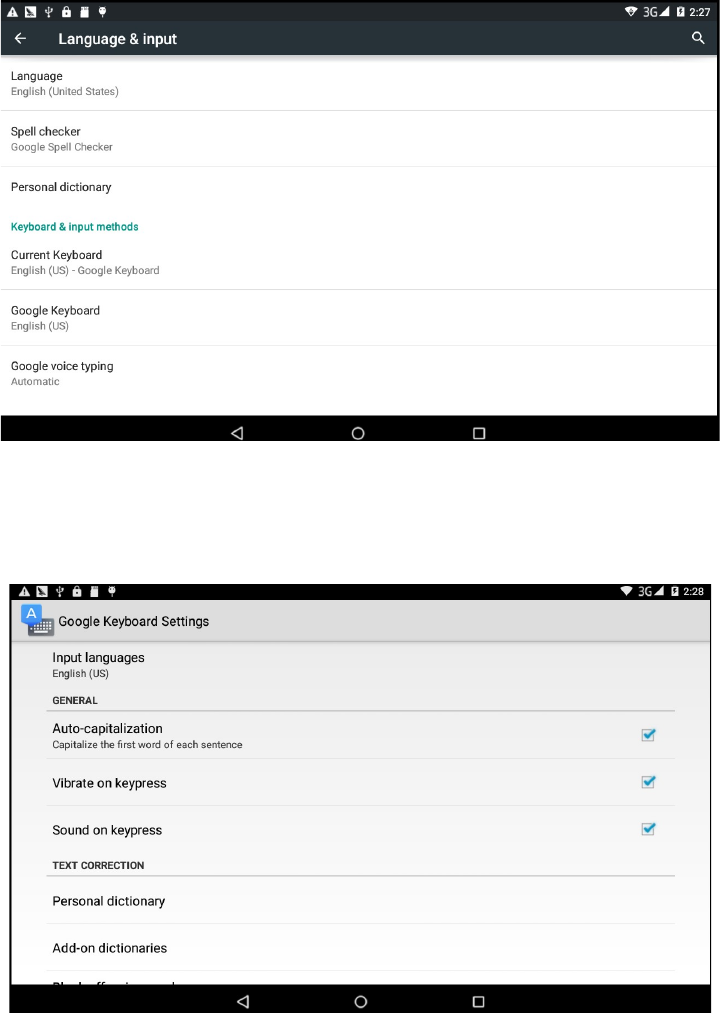Tap the upper screen's recent apps square
Viewport: 720px width, 1013px height.
coord(479,433)
